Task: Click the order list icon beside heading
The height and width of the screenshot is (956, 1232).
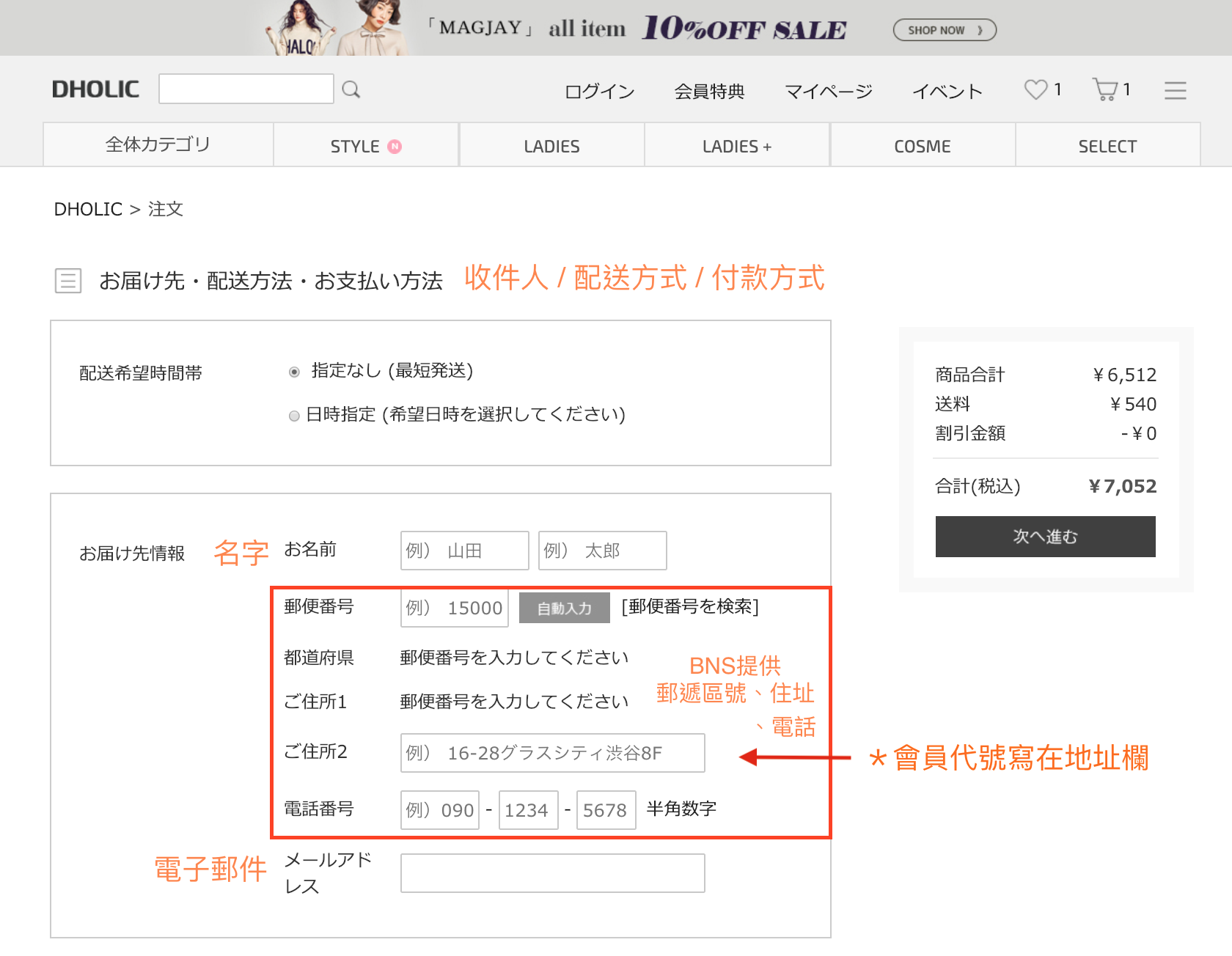Action: [x=68, y=280]
